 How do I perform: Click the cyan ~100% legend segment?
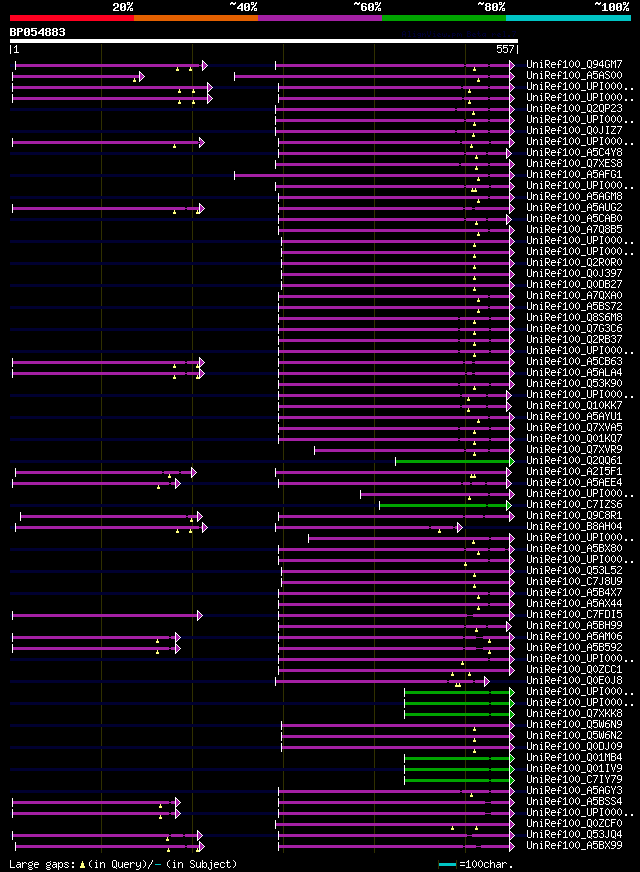point(568,18)
